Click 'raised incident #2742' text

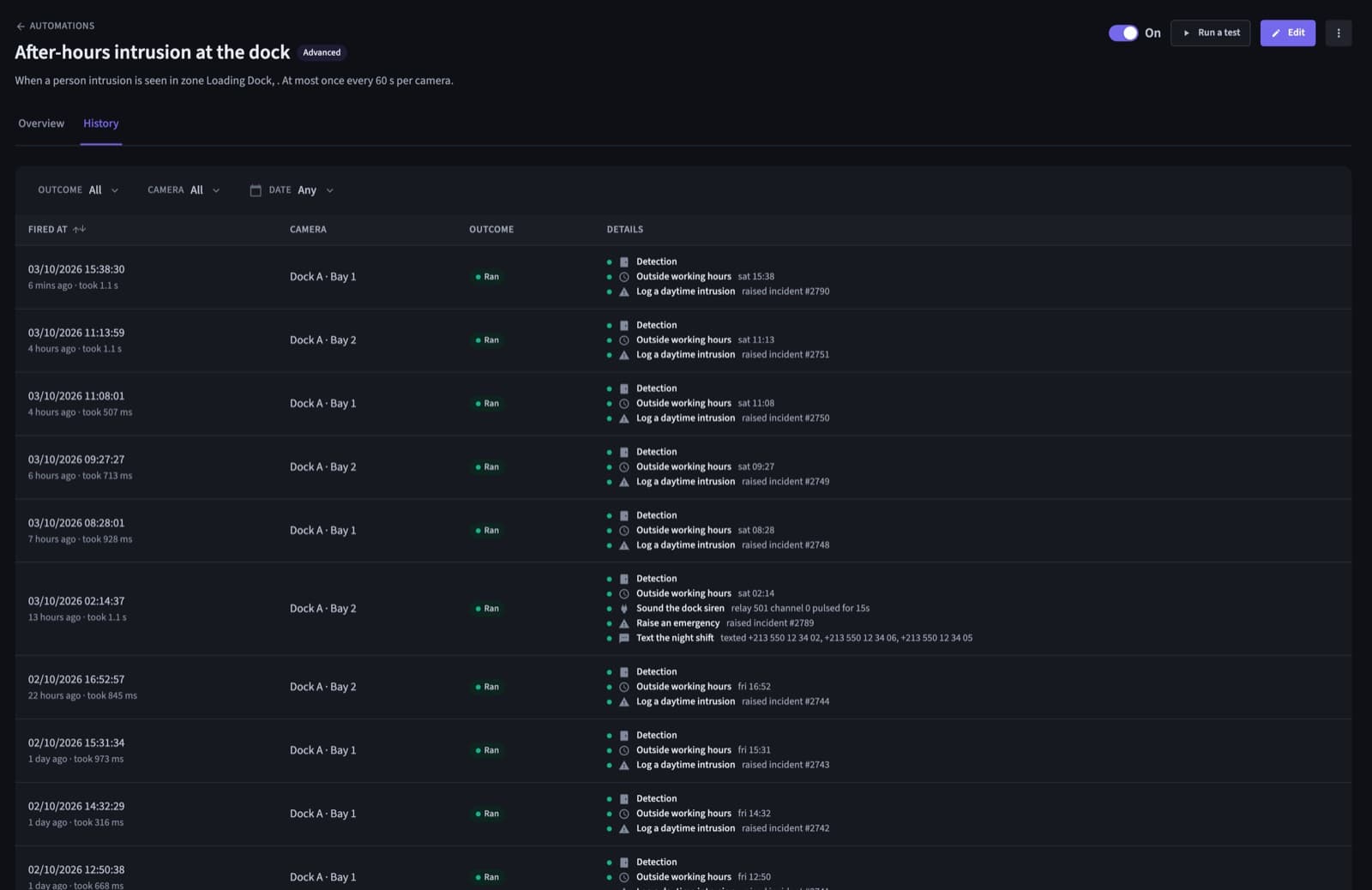click(785, 828)
